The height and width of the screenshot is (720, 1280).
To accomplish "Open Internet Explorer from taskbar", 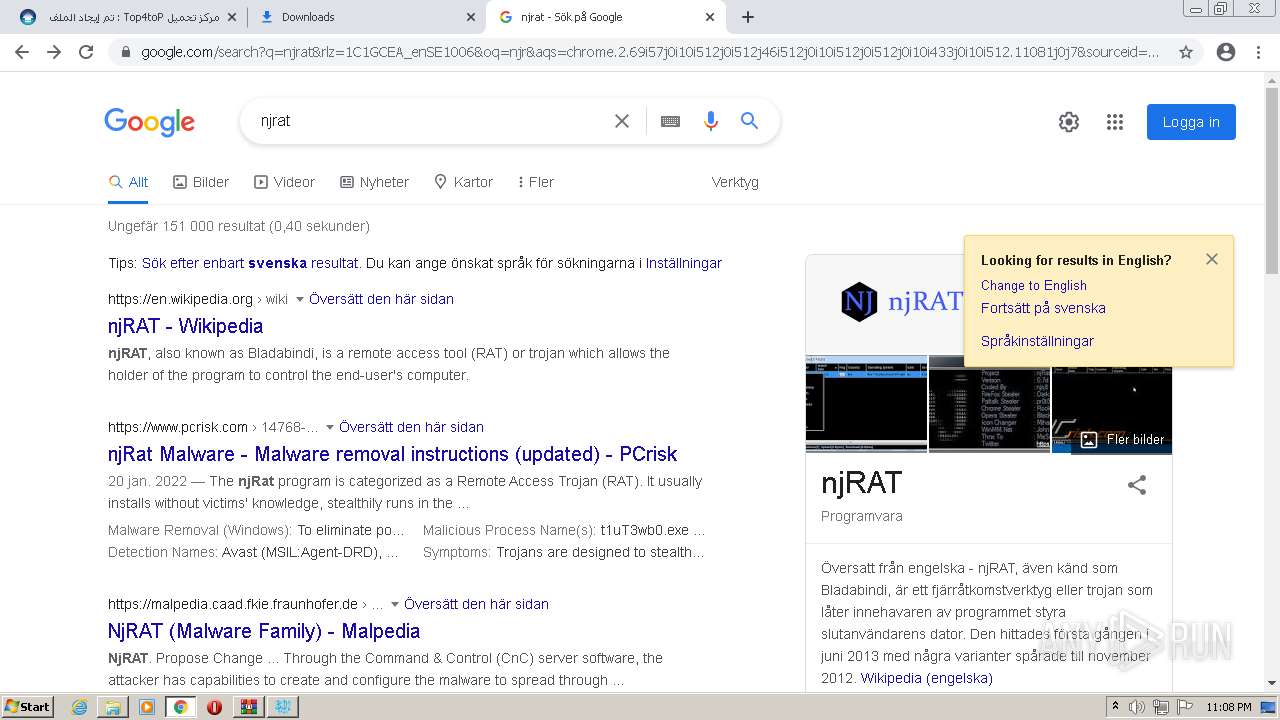I will (x=80, y=707).
